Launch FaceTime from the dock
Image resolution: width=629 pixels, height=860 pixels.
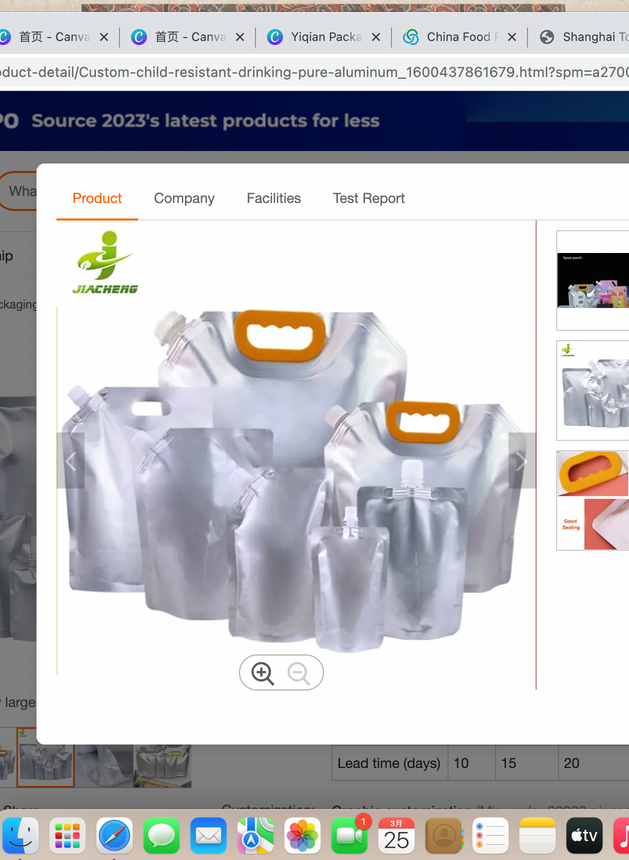point(349,835)
